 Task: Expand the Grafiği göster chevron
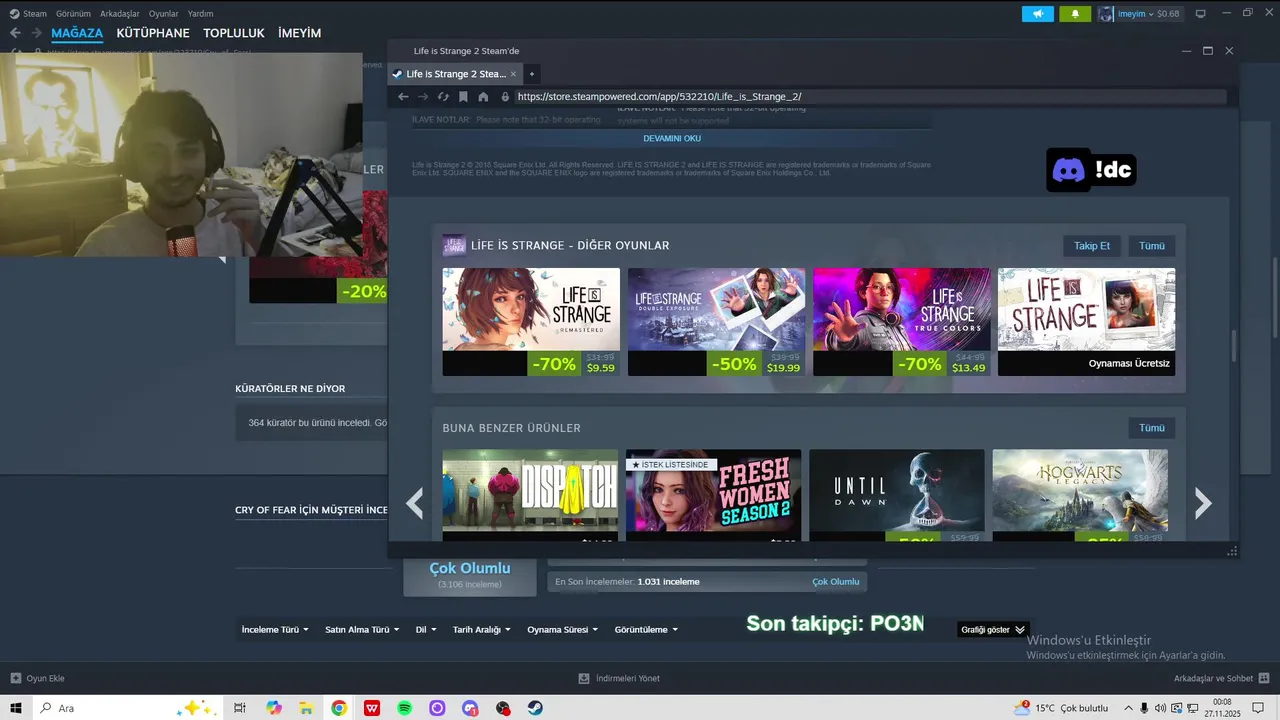click(x=1019, y=630)
